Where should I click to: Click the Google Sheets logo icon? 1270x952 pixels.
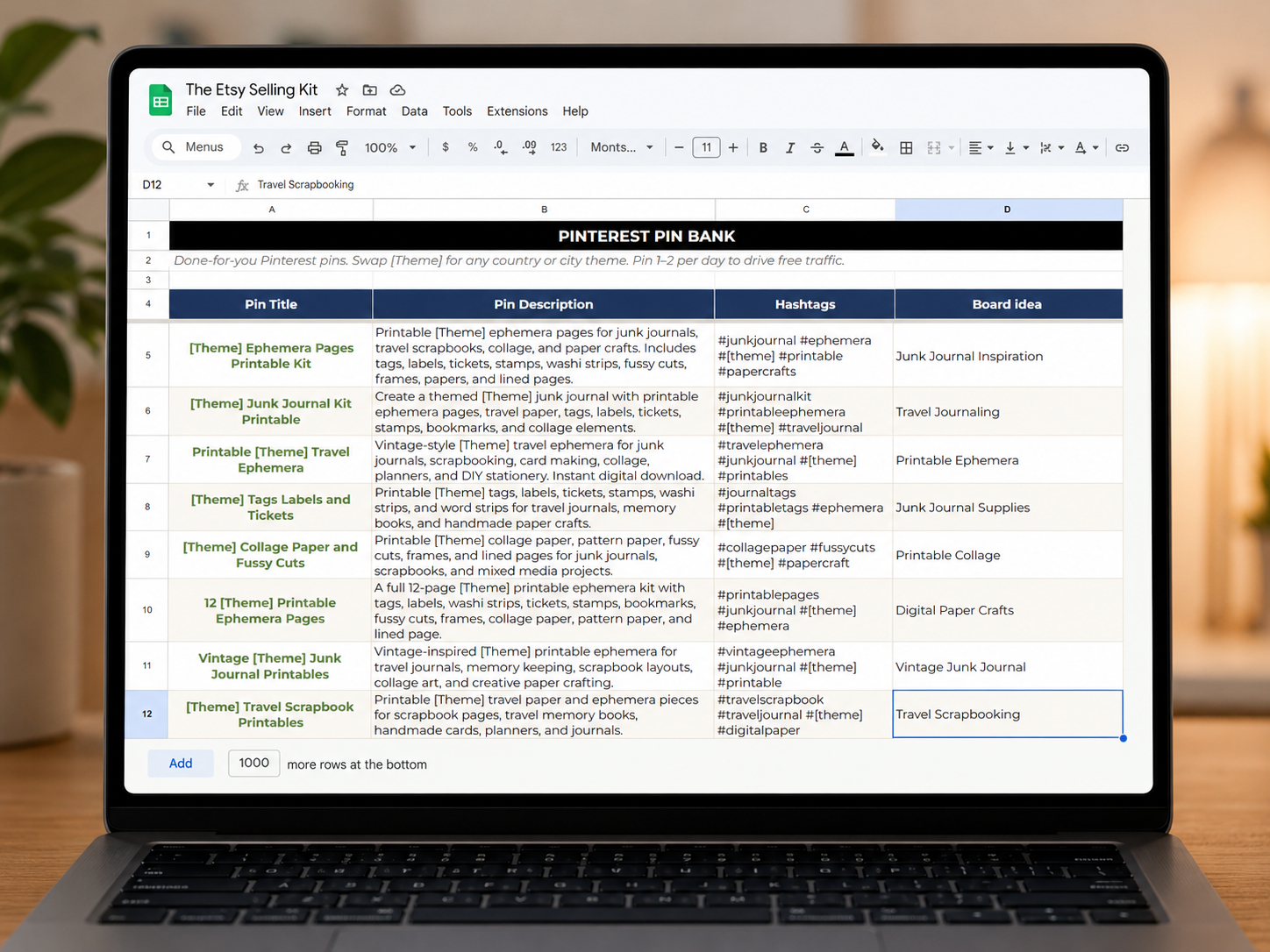click(x=161, y=100)
